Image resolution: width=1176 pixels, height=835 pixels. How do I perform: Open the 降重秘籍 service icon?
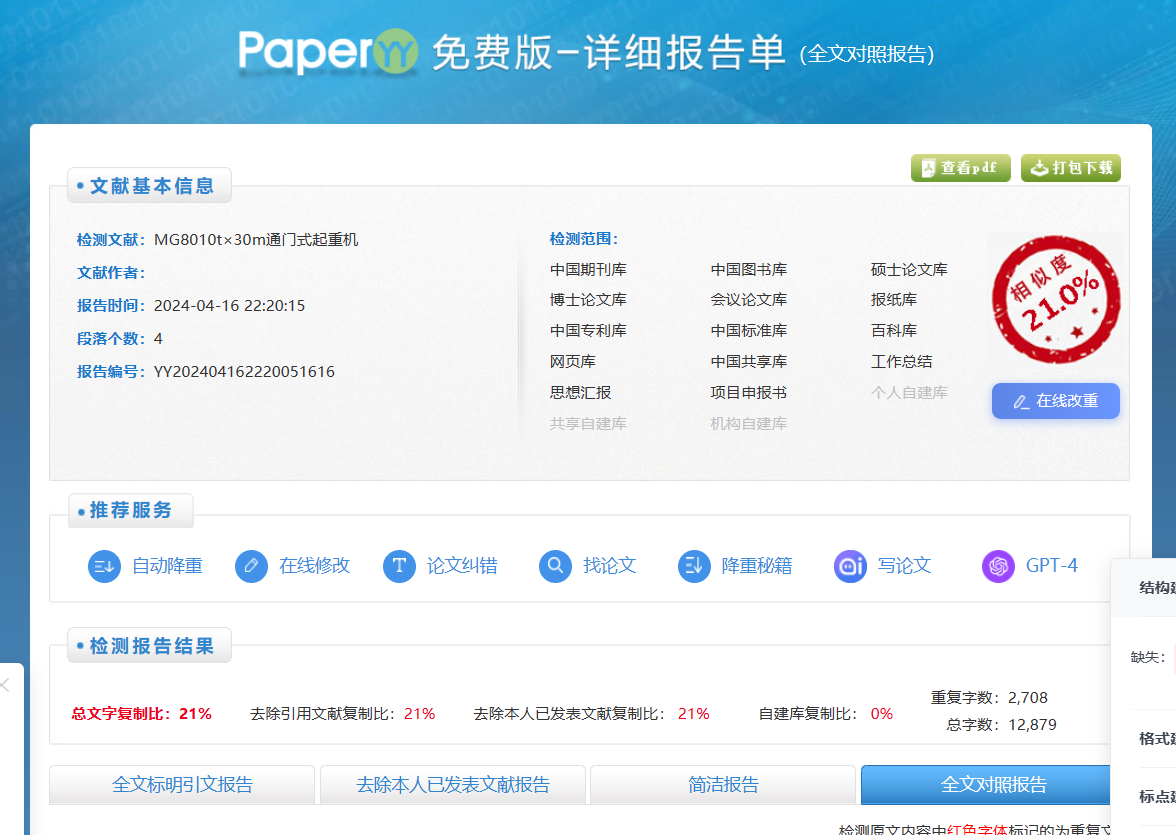coord(694,566)
